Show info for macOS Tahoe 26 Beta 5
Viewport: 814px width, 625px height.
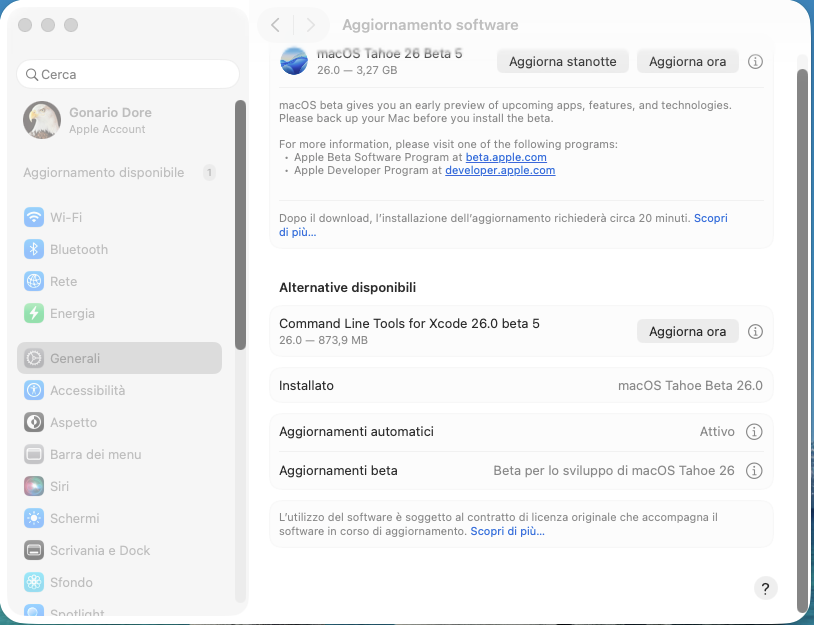click(x=755, y=62)
